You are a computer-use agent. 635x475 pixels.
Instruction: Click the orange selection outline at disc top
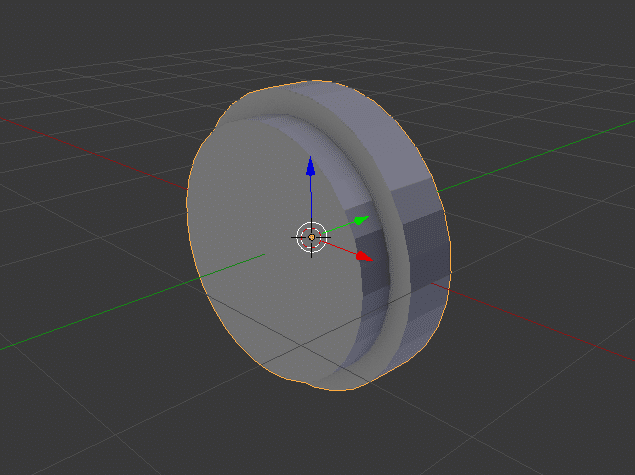[290, 86]
